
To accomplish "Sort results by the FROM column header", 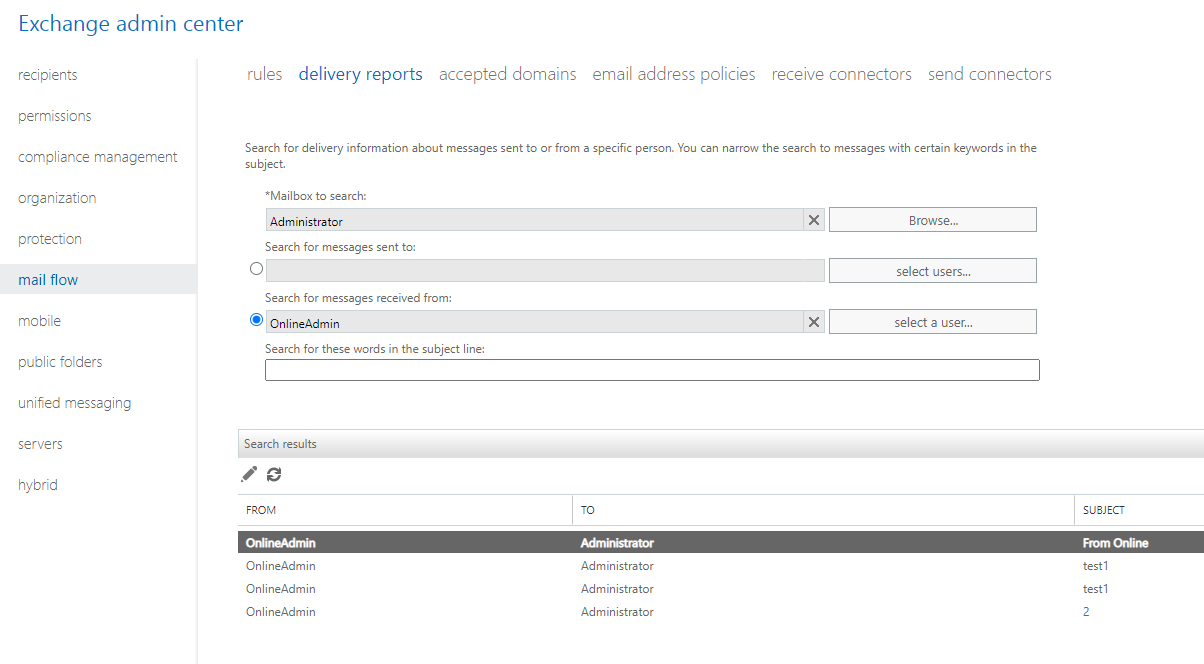I will click(x=405, y=510).
